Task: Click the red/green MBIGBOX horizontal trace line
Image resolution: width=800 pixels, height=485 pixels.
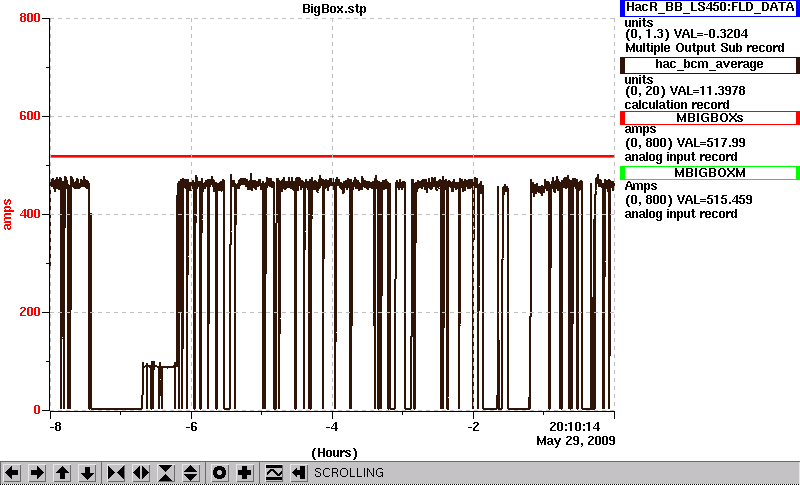Action: 332,156
